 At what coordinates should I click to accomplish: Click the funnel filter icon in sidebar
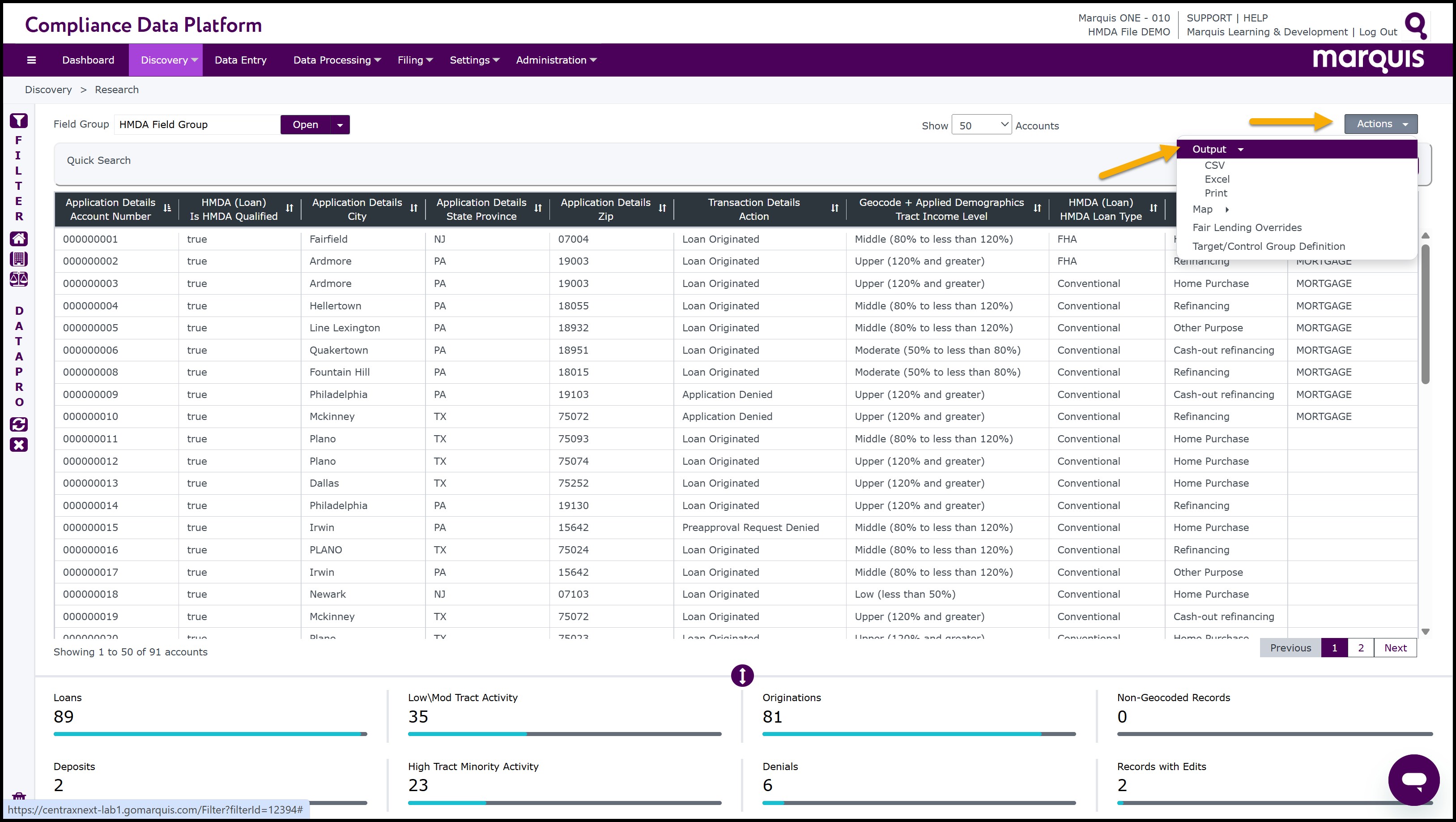tap(19, 120)
